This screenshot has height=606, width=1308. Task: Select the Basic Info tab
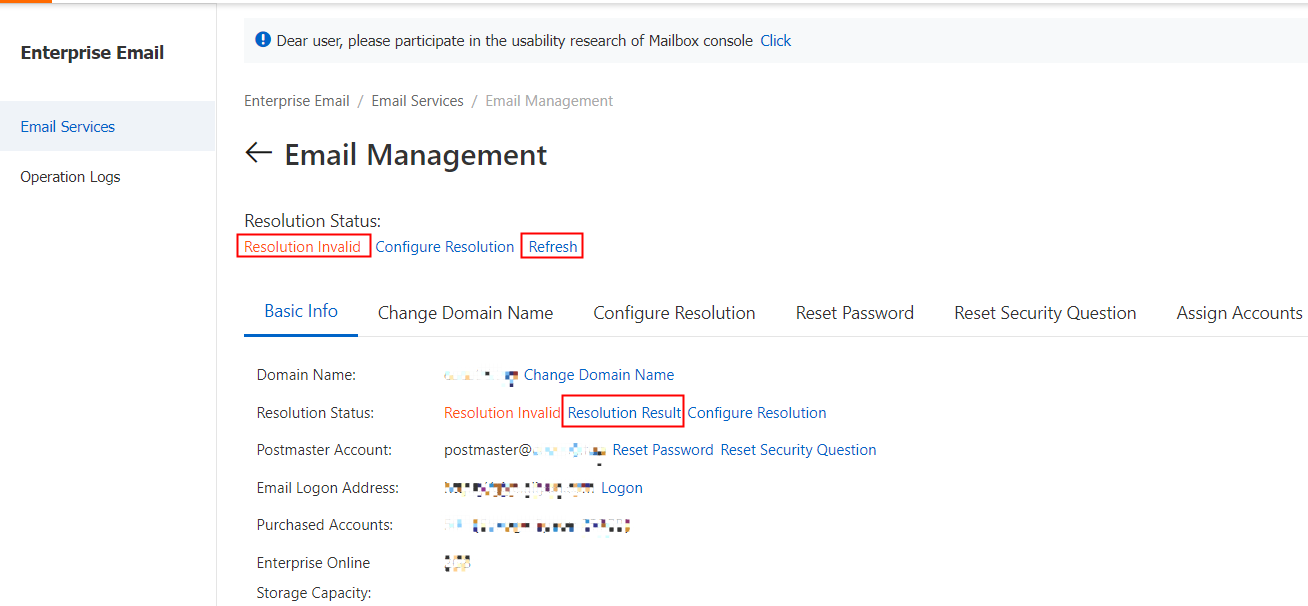pos(301,311)
